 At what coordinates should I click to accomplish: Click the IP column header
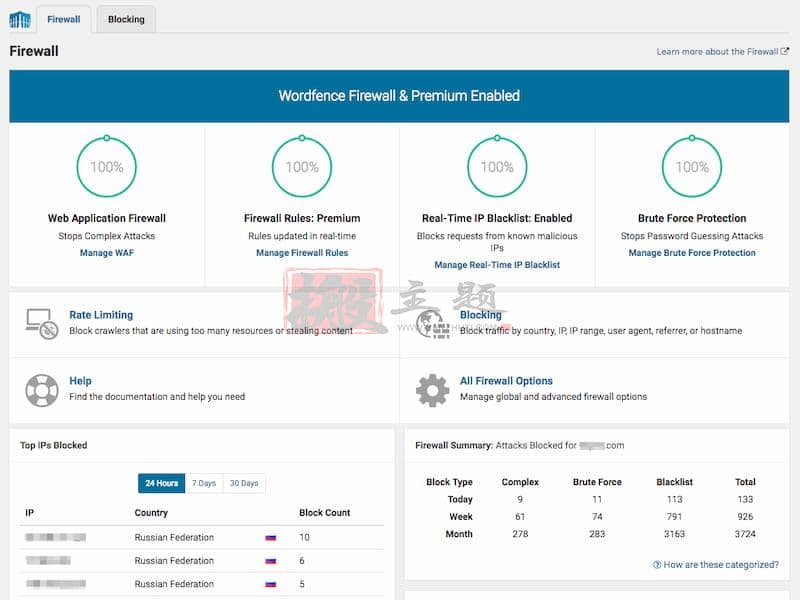30,513
